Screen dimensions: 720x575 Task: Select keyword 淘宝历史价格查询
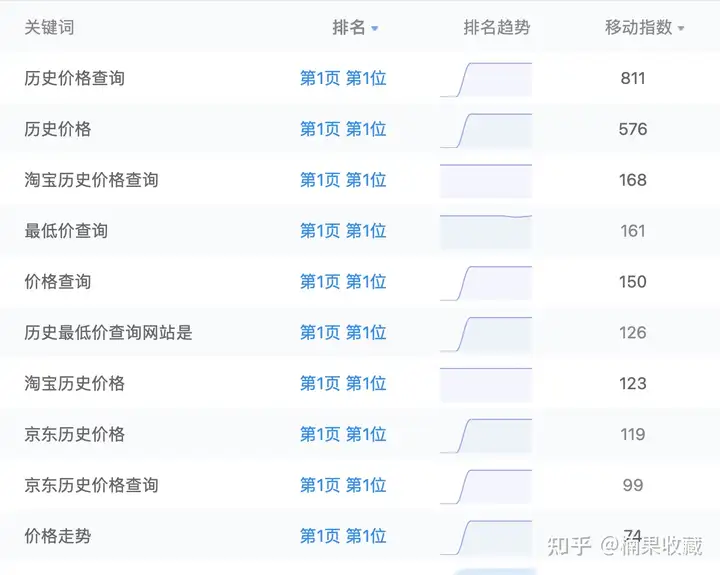tap(91, 180)
